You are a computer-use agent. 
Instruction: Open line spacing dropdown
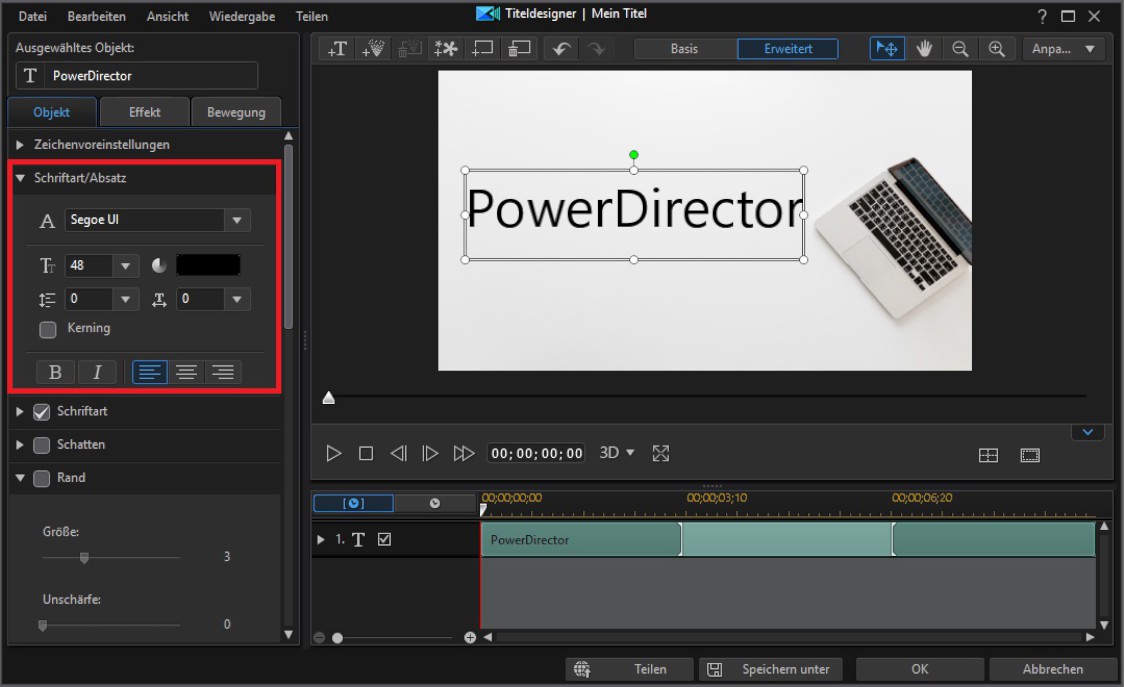126,299
